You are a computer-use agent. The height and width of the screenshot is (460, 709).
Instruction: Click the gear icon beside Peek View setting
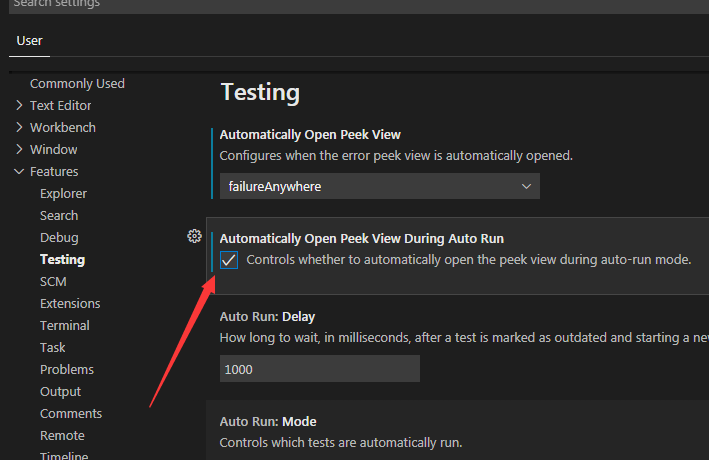tap(195, 237)
